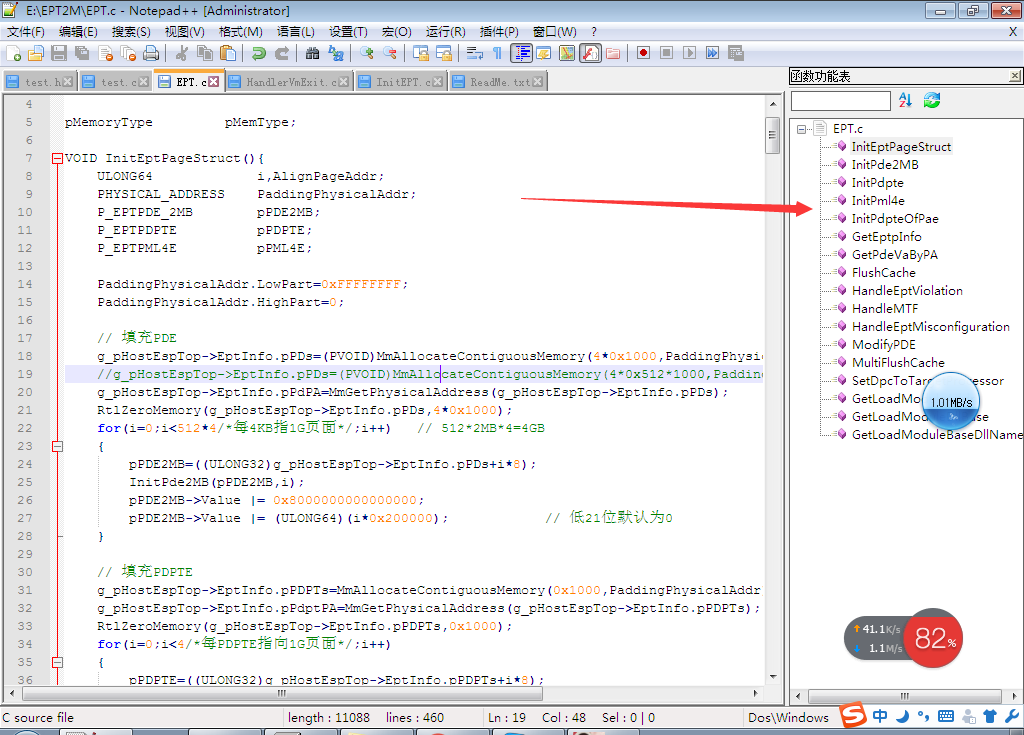Image resolution: width=1024 pixels, height=735 pixels.
Task: Toggle synchronized vertical scrolling icon
Action: pyautogui.click(x=421, y=54)
